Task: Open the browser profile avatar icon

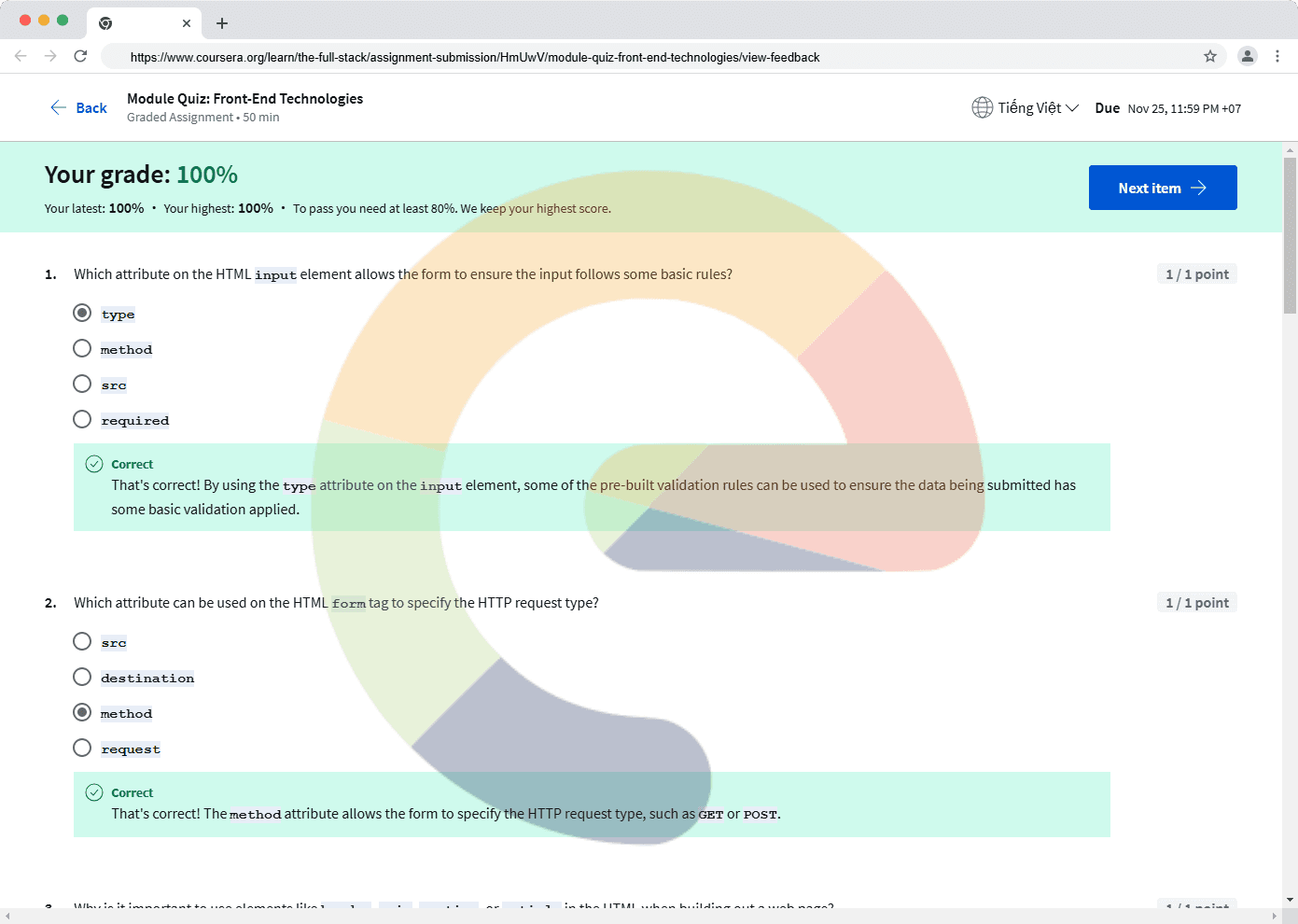Action: pos(1247,56)
